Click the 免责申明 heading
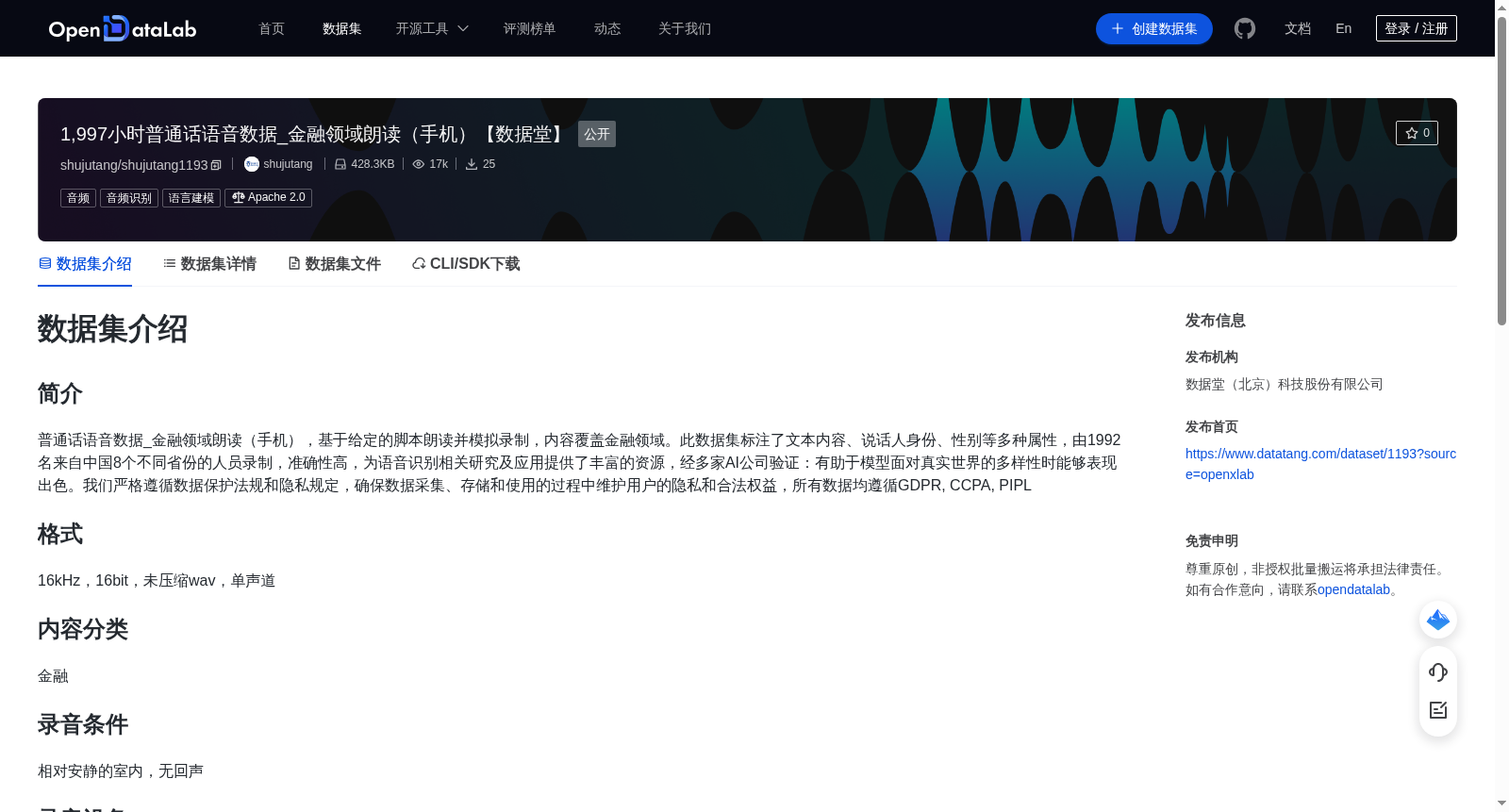The image size is (1509, 812). 1212,541
